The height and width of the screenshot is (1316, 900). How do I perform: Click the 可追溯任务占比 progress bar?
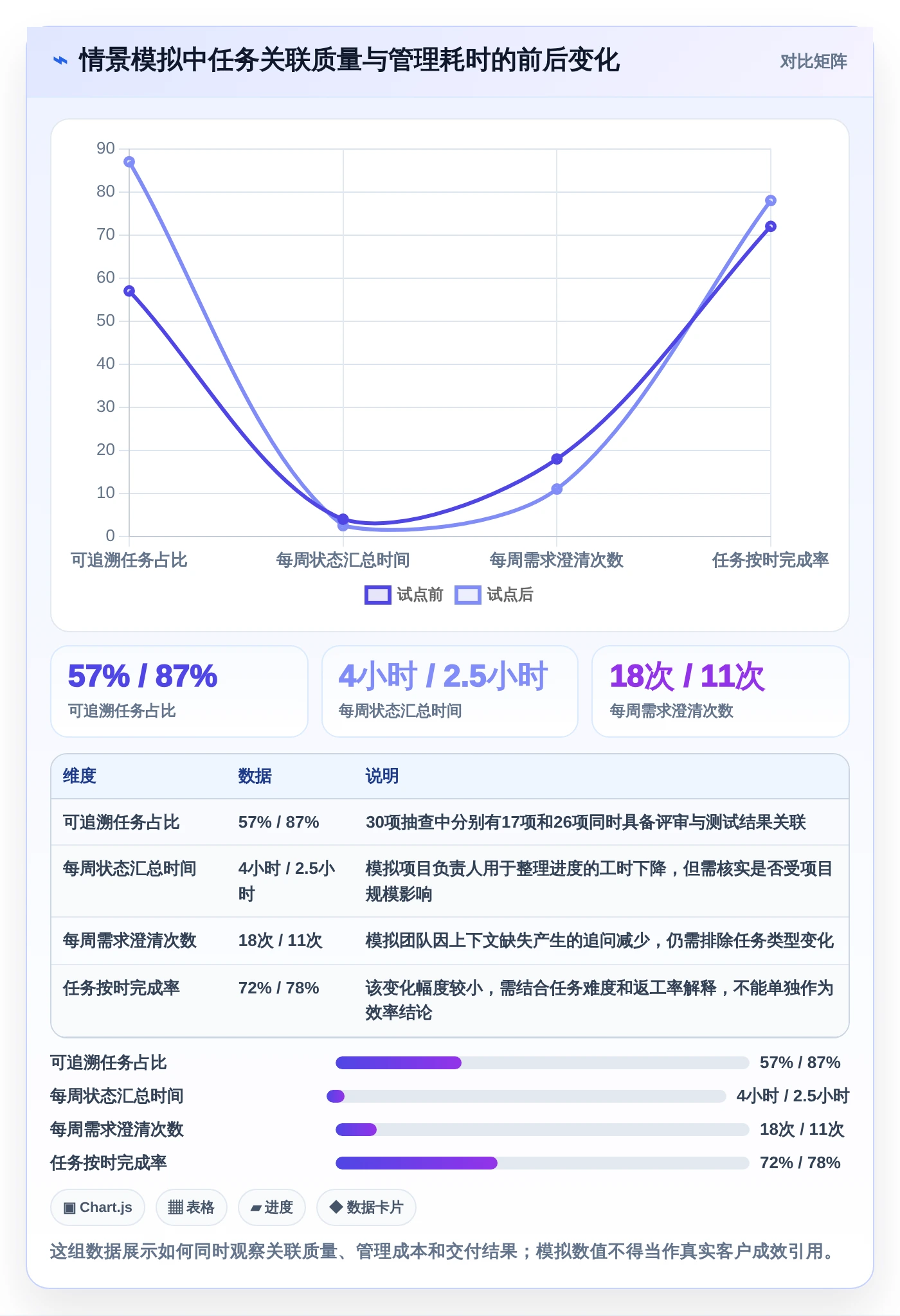click(x=543, y=1063)
